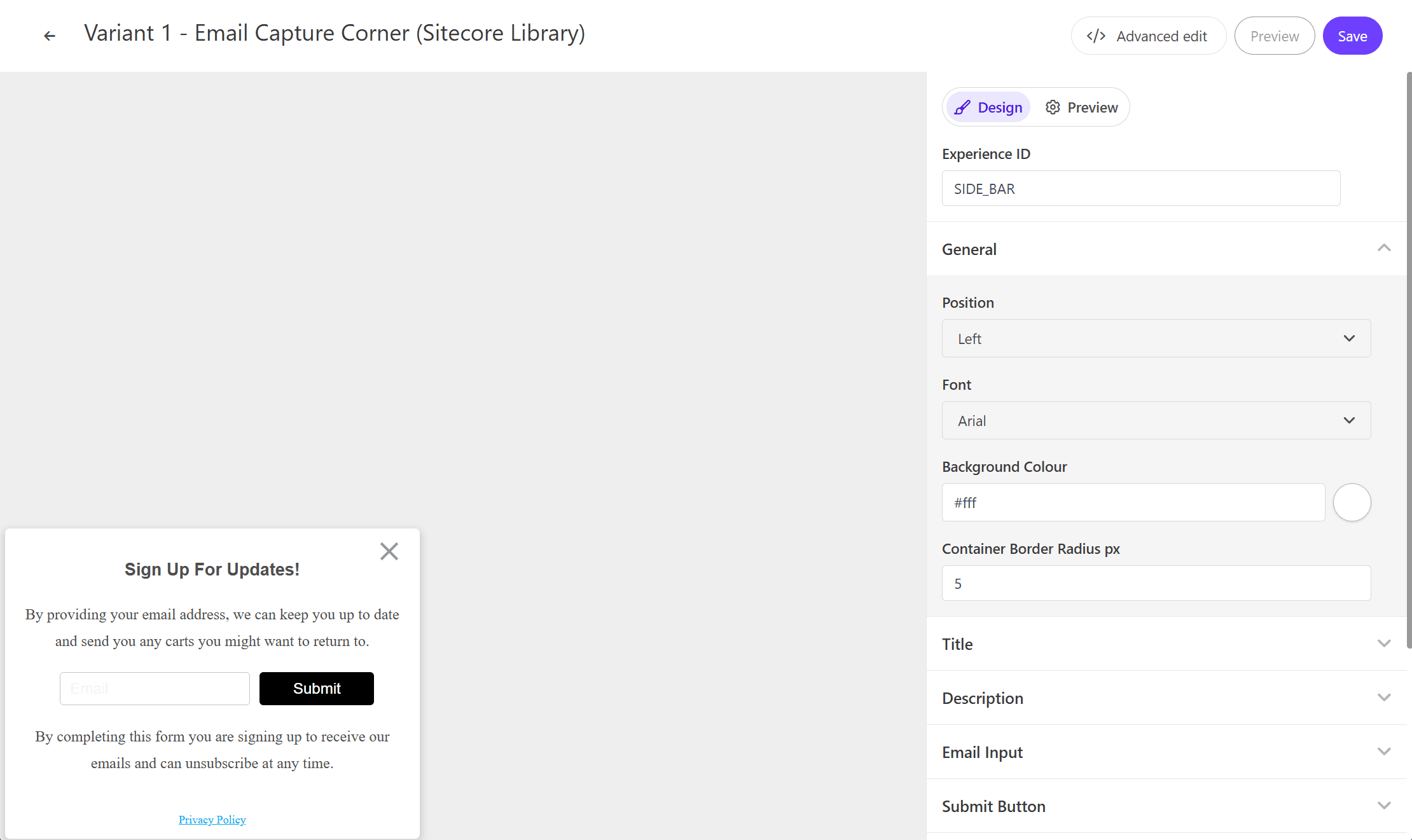Open the Position dropdown
1412x840 pixels.
(x=1156, y=338)
